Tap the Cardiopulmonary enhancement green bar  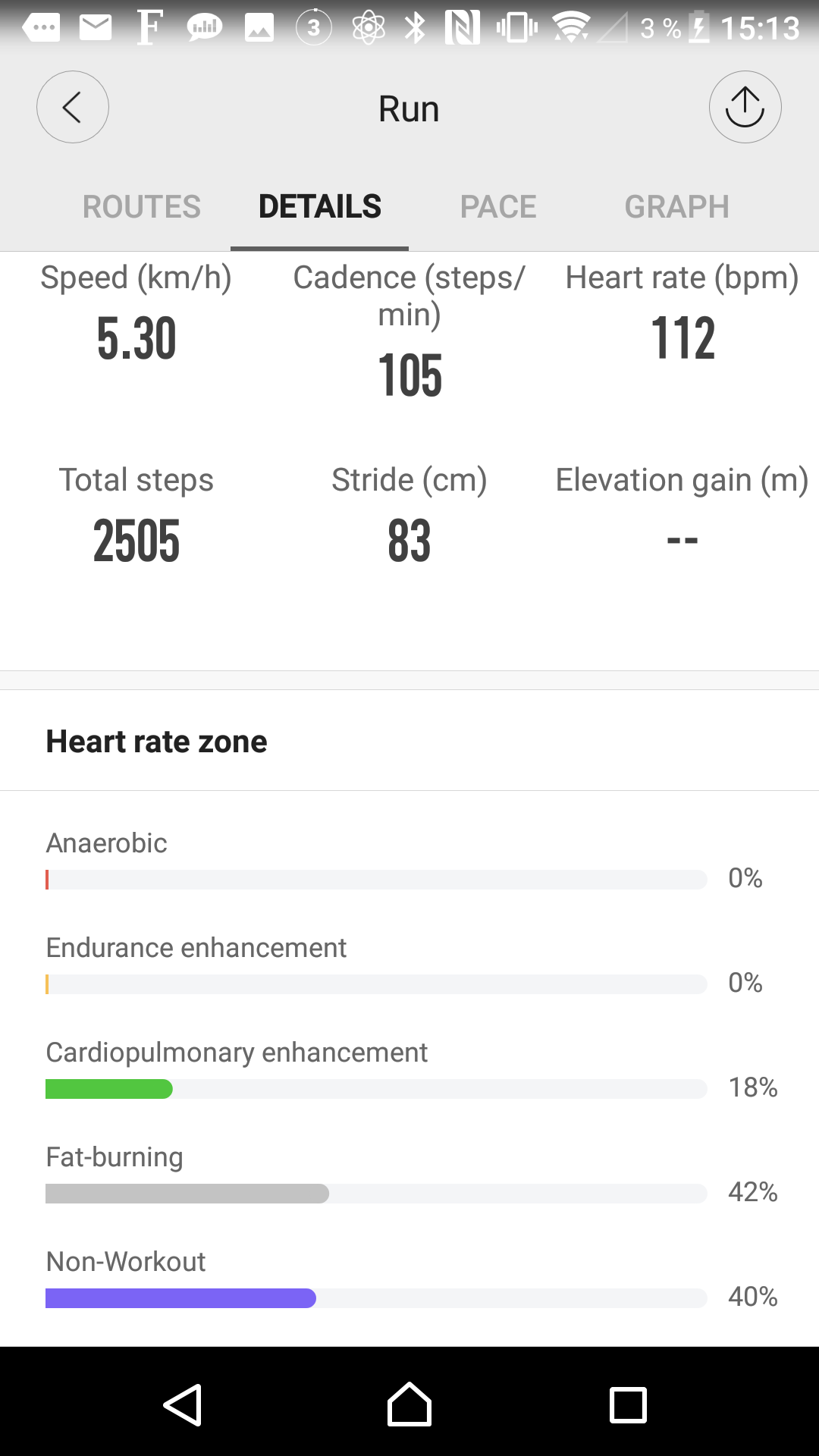click(109, 1089)
